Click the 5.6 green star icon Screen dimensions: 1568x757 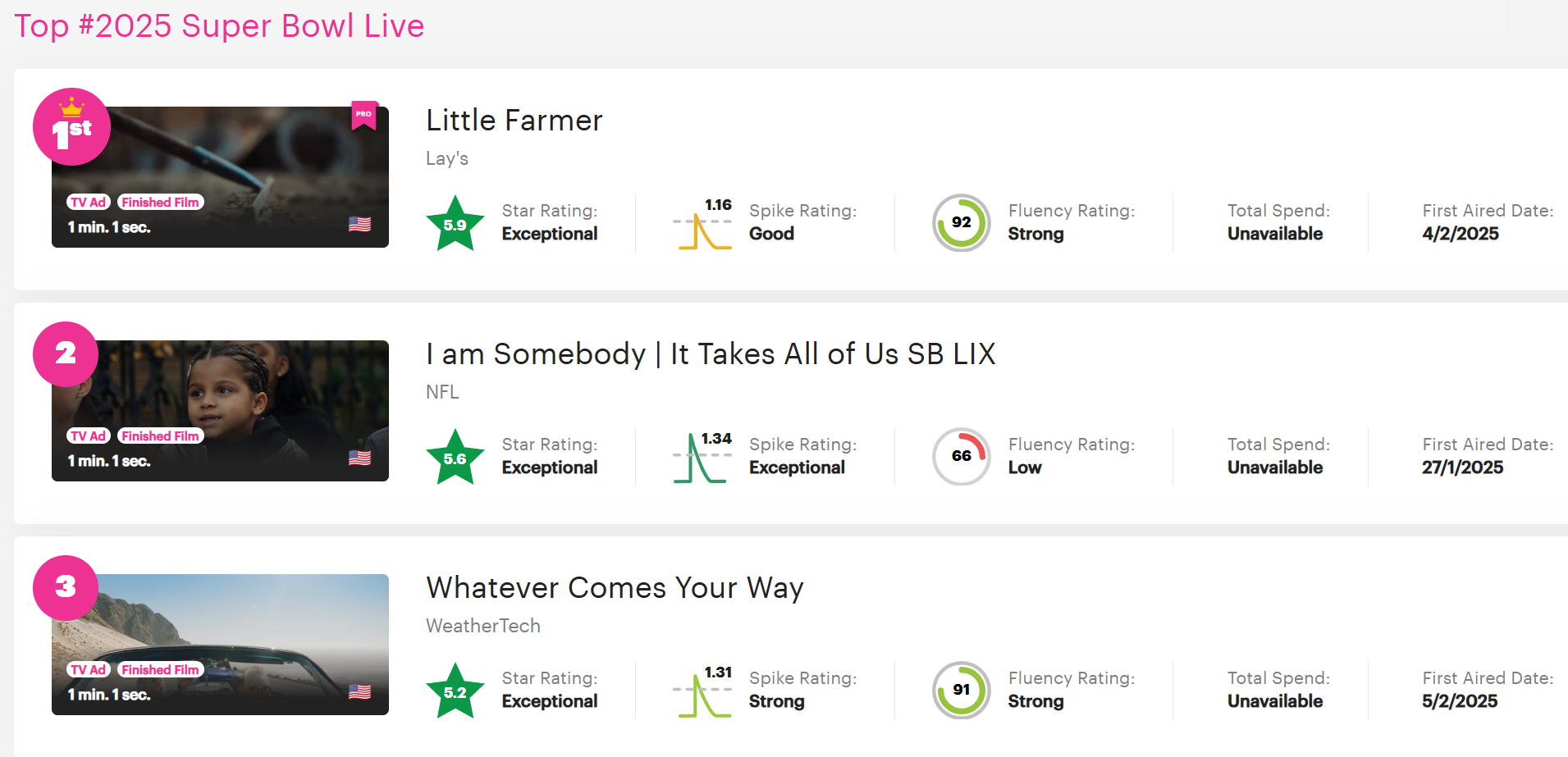click(x=455, y=457)
